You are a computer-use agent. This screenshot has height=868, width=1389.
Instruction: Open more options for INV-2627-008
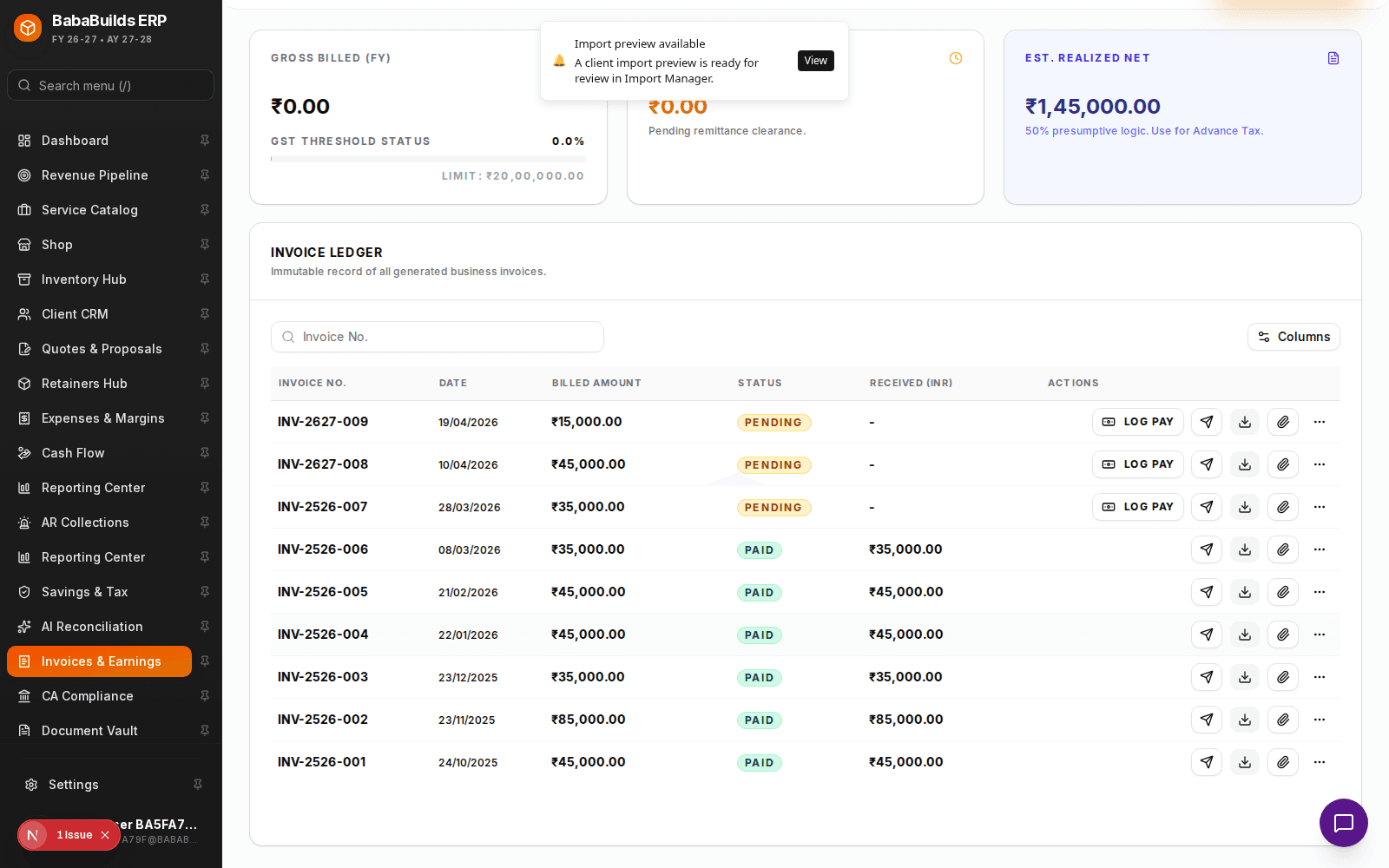pyautogui.click(x=1320, y=464)
